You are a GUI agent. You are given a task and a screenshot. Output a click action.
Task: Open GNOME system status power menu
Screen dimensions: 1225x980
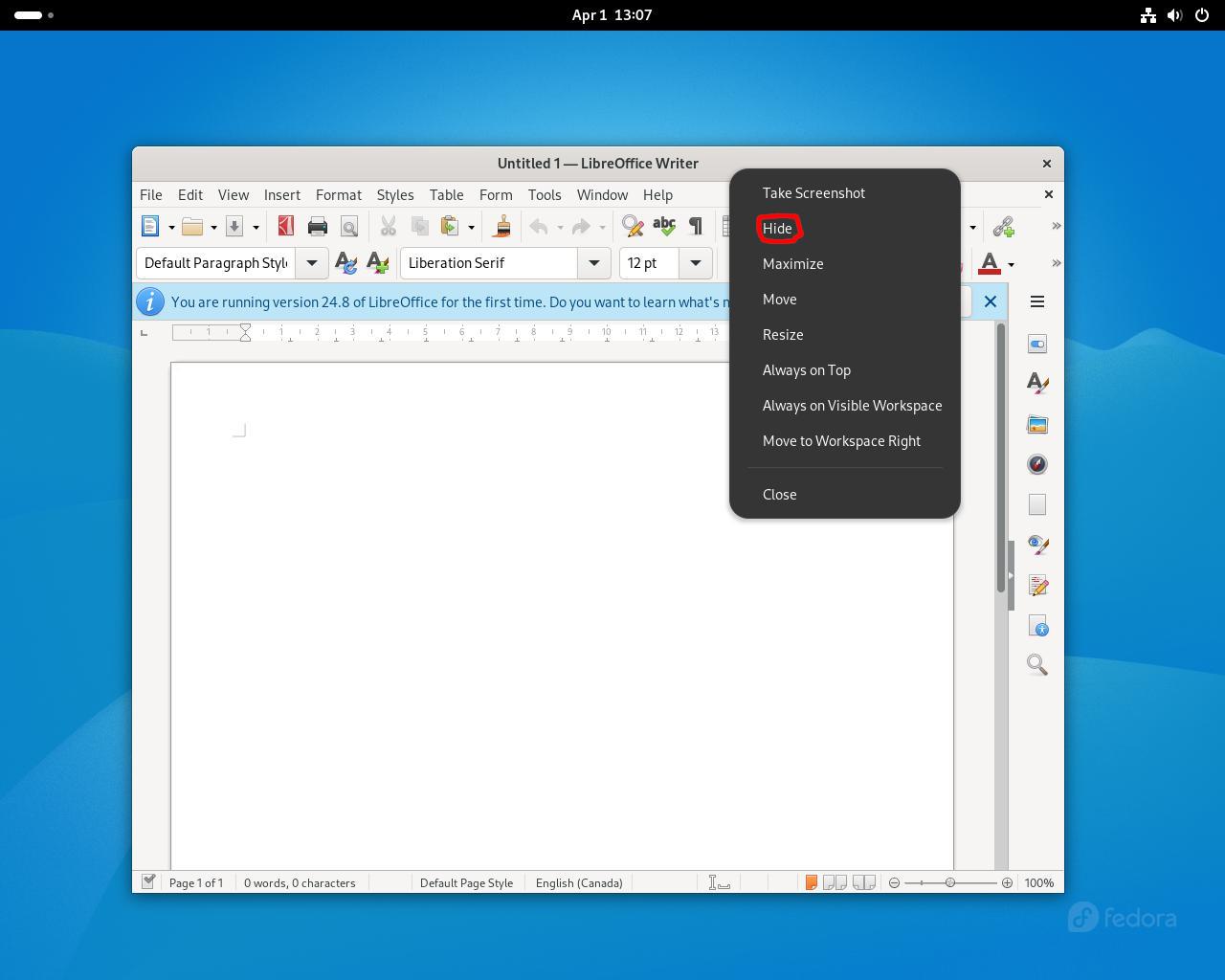[x=1202, y=15]
